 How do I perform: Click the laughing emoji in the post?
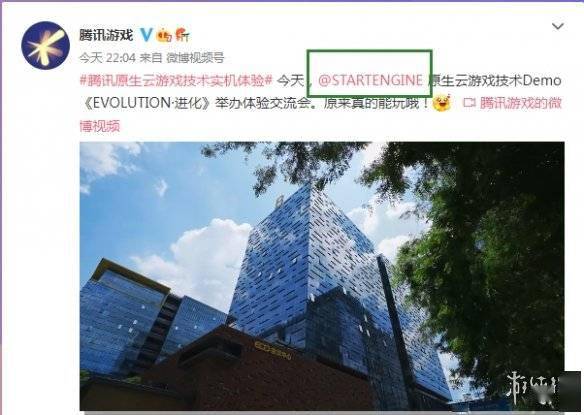point(442,102)
